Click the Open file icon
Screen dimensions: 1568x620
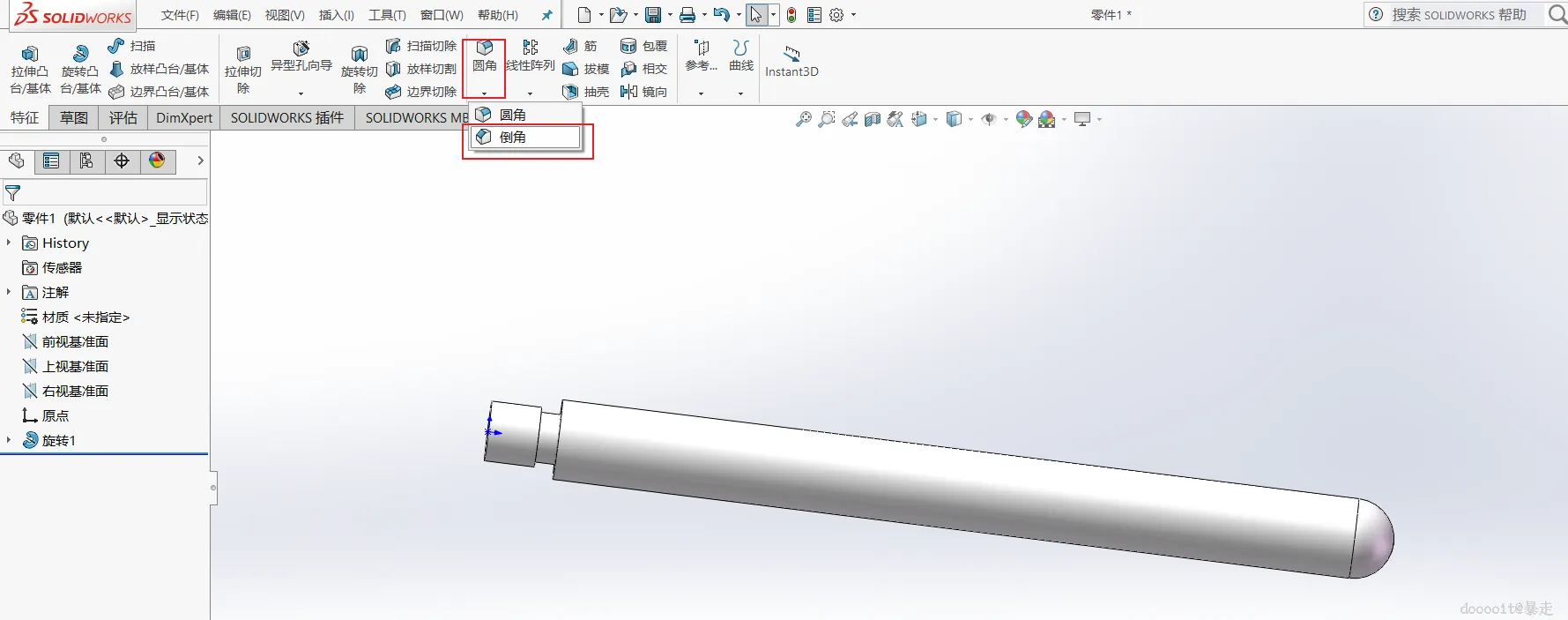(x=619, y=15)
